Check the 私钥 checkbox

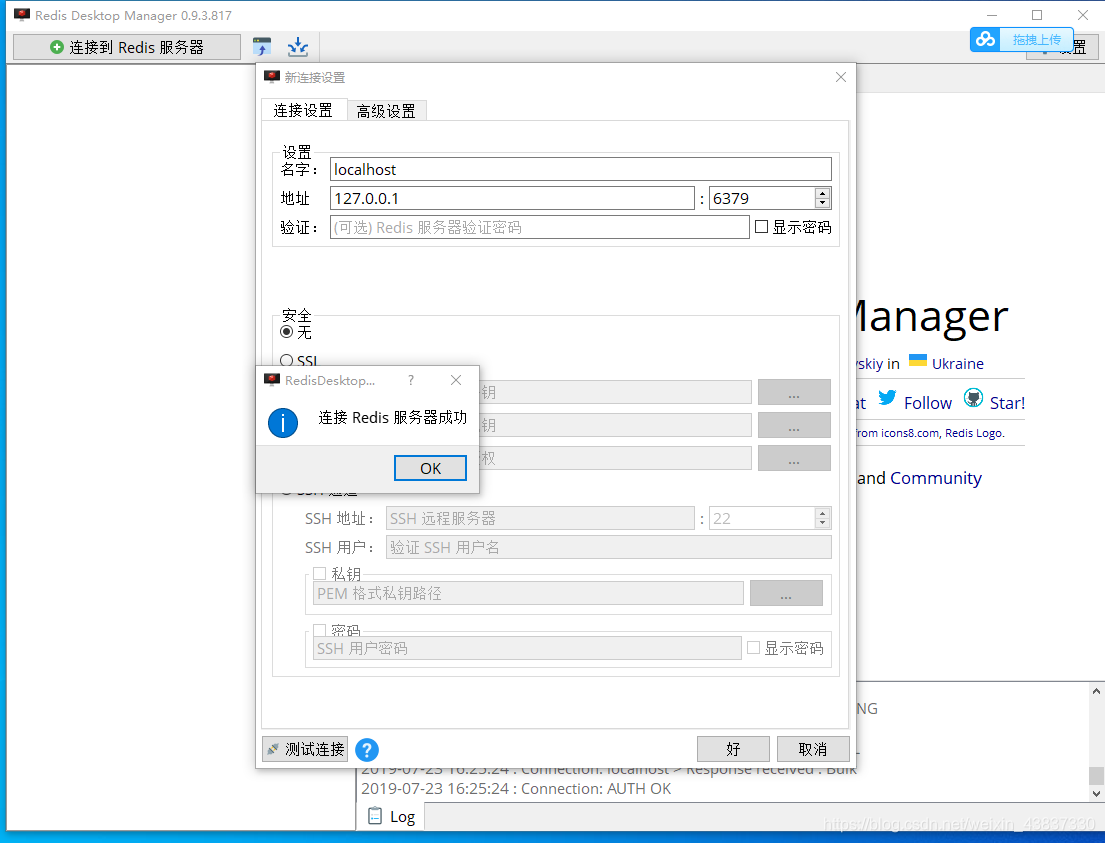(319, 574)
